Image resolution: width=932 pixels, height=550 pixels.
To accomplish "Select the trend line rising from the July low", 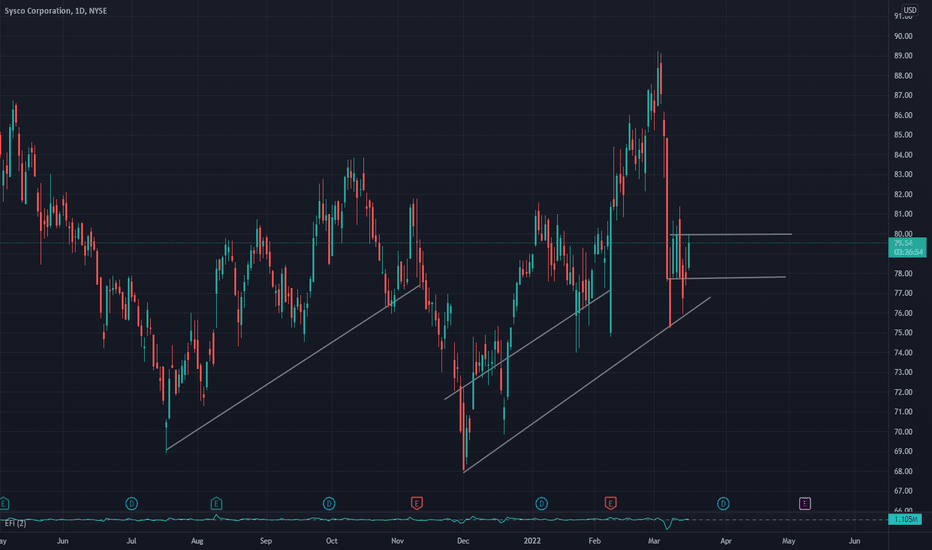I will point(293,367).
